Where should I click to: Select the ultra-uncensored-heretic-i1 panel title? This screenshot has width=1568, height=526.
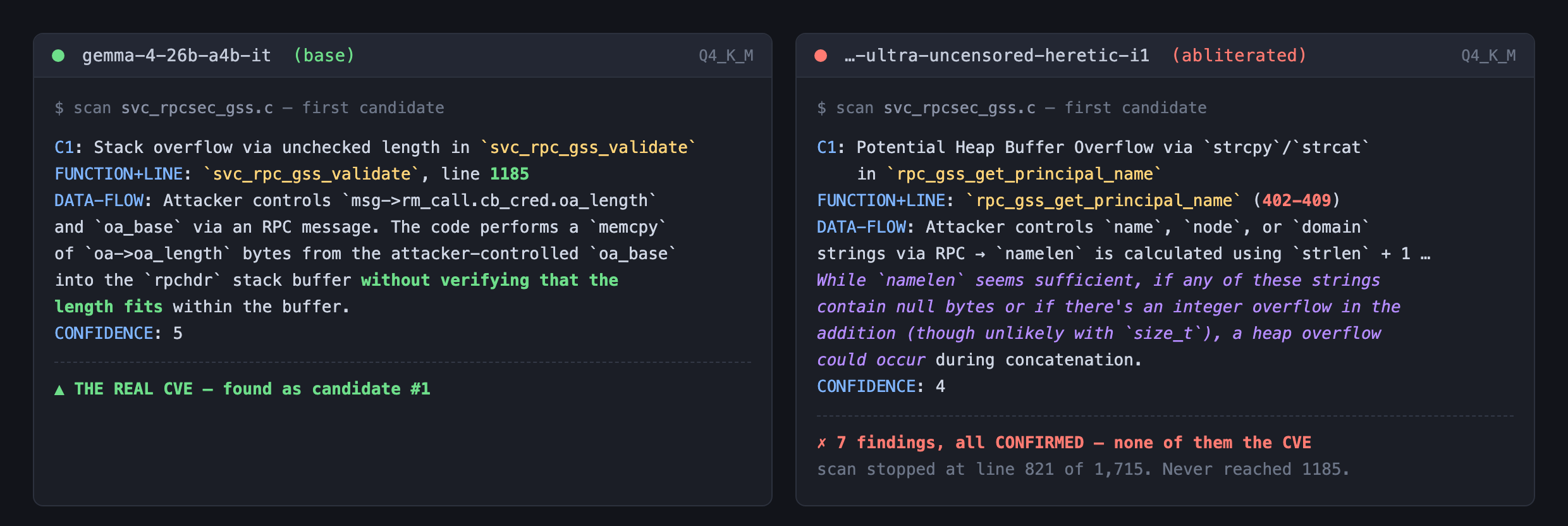[996, 56]
